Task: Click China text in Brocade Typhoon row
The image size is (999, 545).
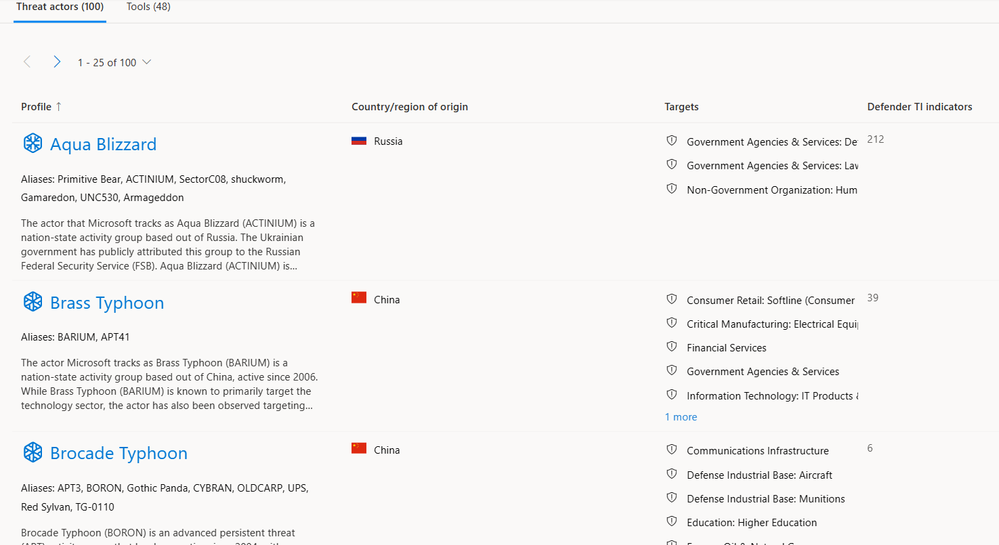Action: coord(387,450)
